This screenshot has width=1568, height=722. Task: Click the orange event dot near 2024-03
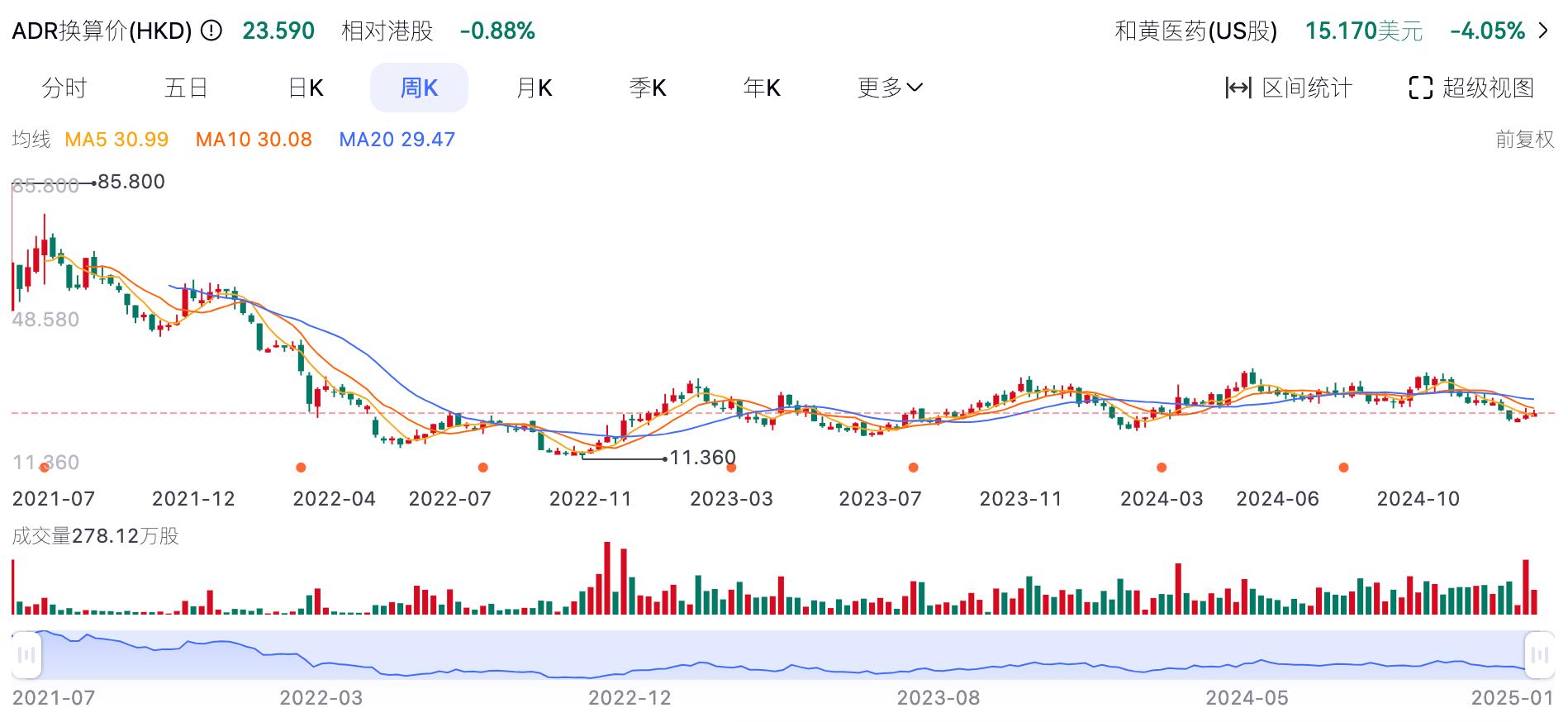[1162, 468]
